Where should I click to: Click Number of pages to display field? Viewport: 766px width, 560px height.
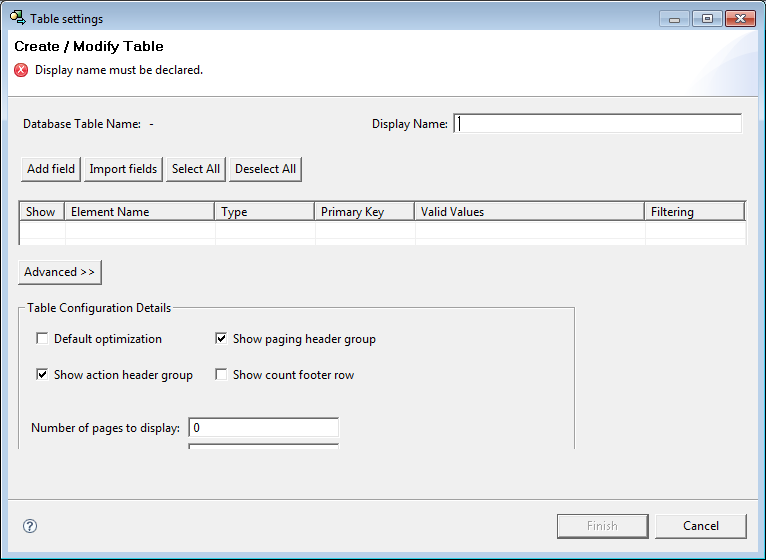pos(263,428)
